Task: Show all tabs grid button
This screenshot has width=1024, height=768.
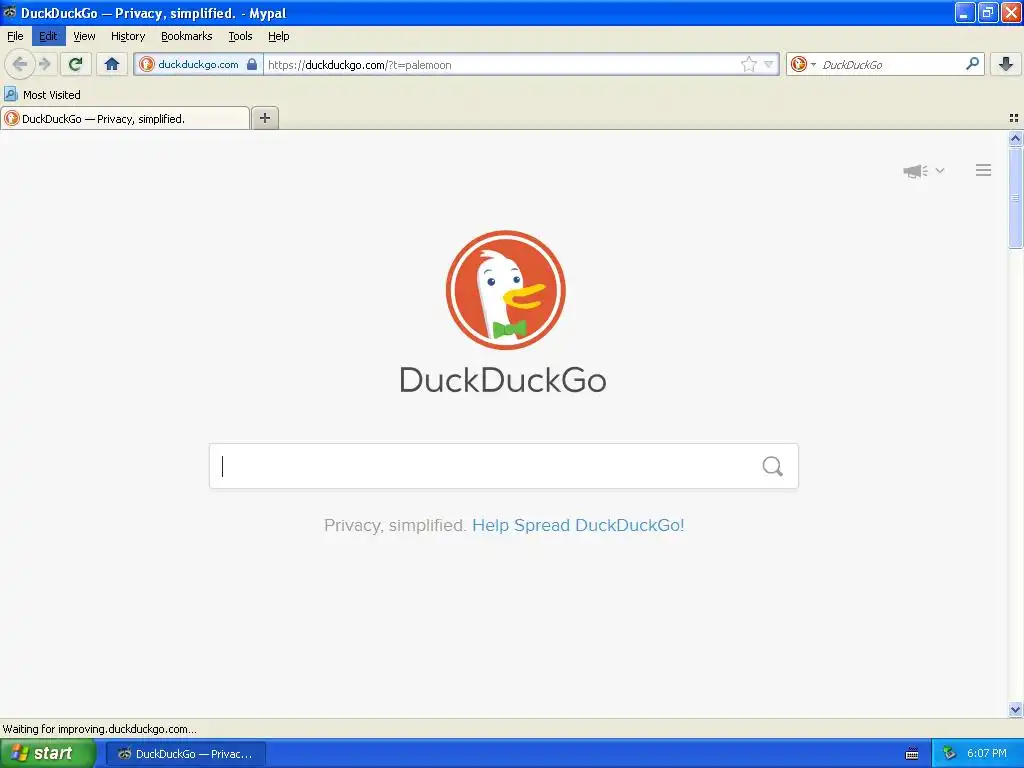Action: 1014,118
